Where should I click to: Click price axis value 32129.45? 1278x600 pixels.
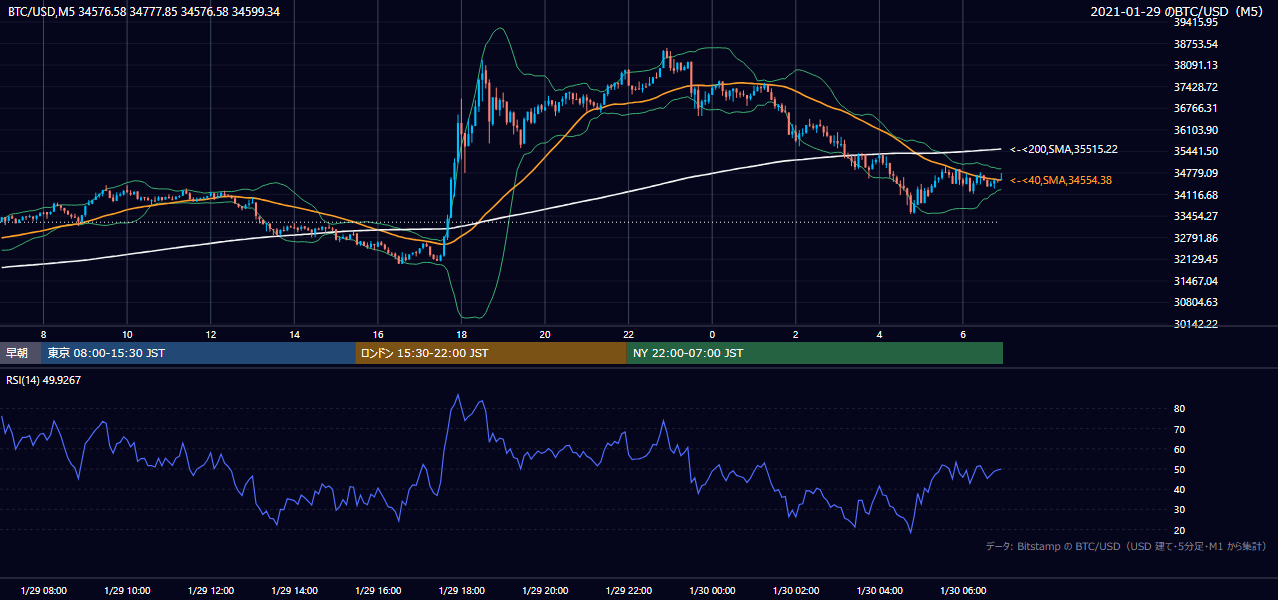click(1195, 259)
